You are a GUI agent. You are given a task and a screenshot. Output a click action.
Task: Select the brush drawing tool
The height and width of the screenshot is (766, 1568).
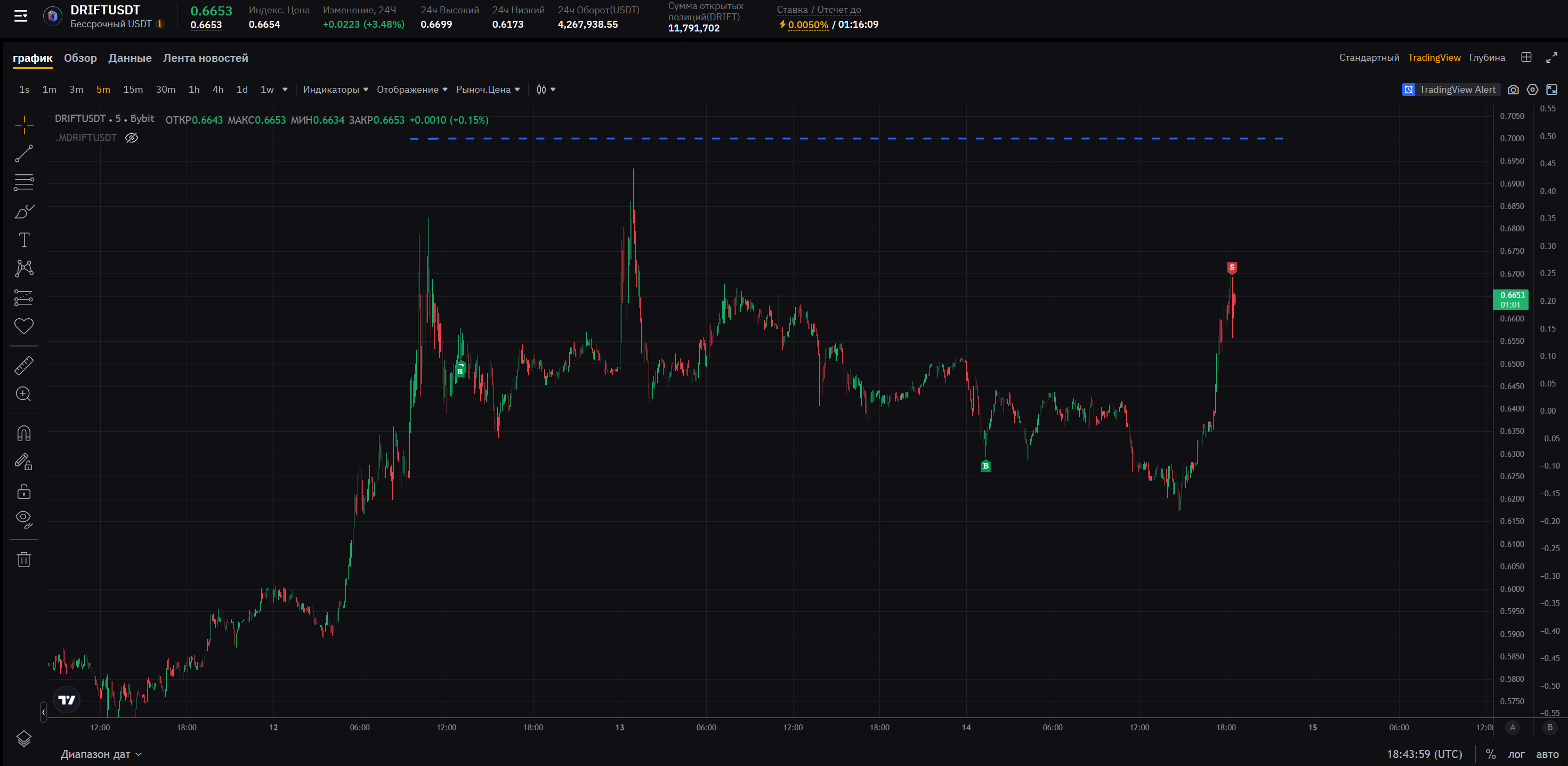[24, 211]
